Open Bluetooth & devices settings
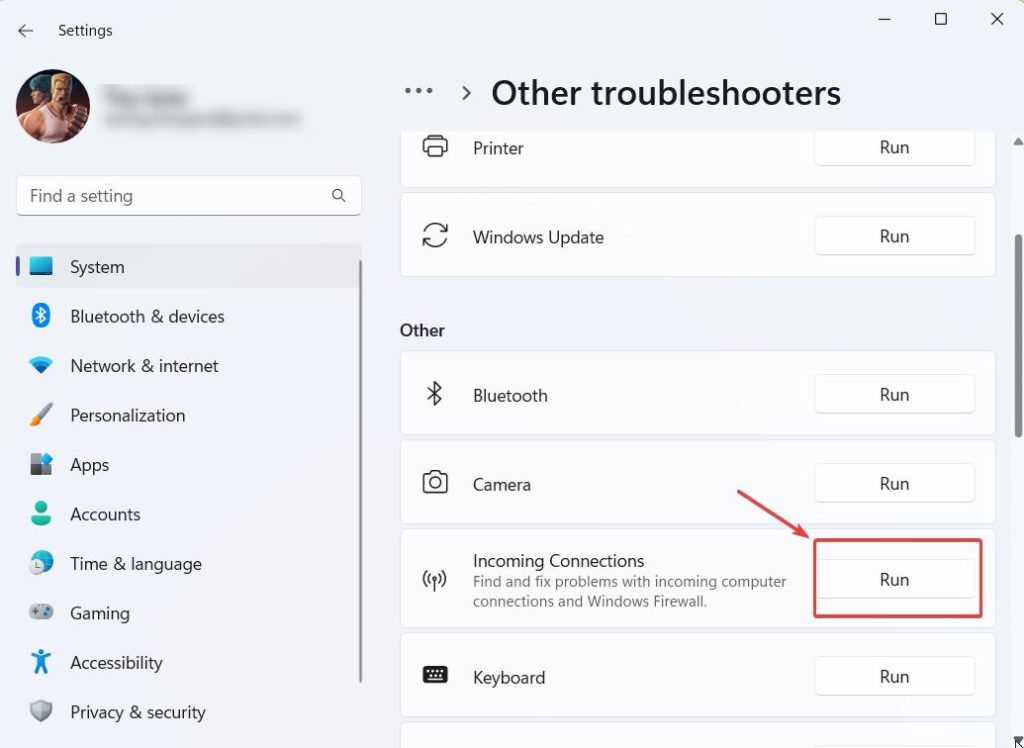This screenshot has height=748, width=1024. tap(189, 316)
